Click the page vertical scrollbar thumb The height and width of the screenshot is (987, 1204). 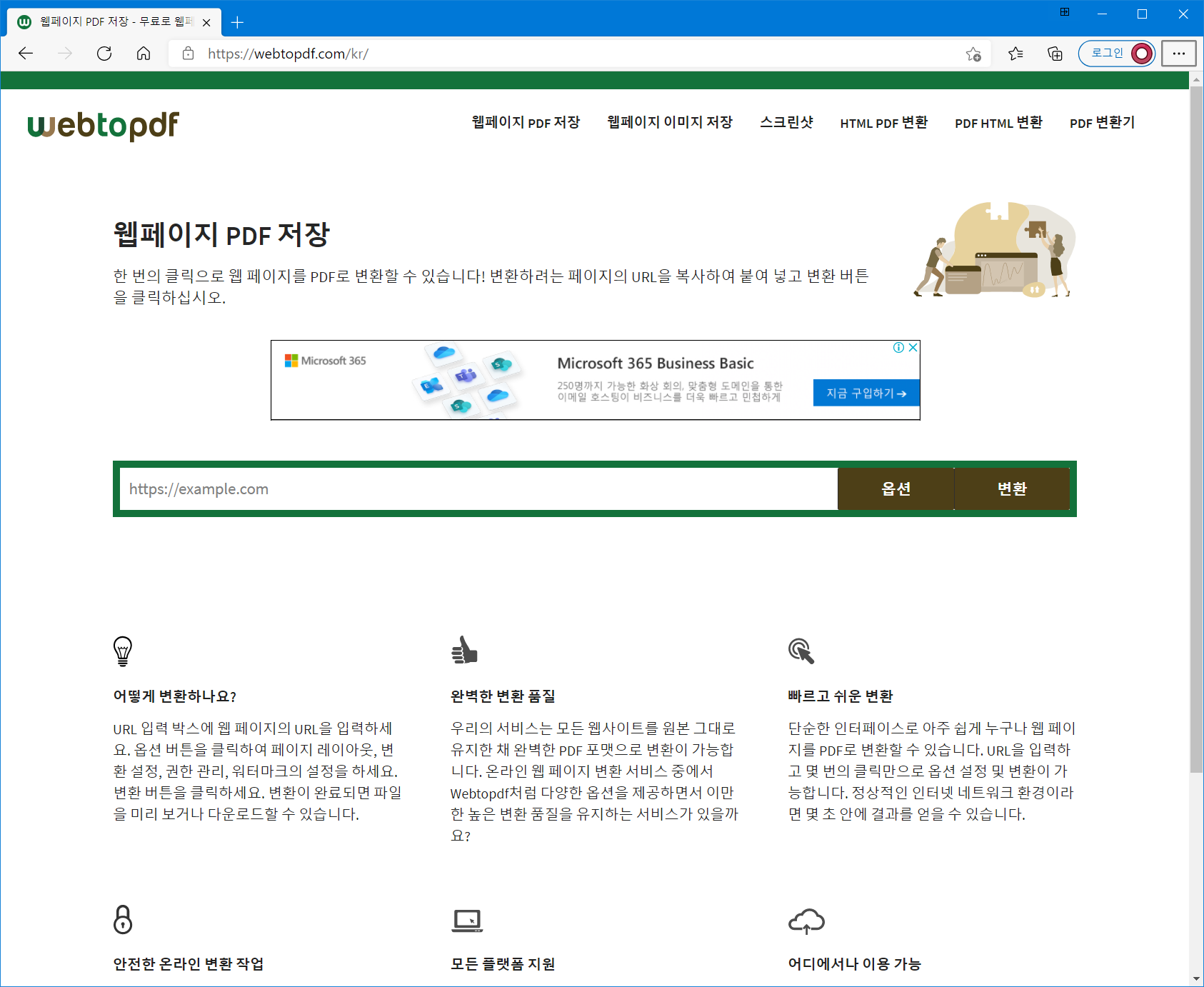coord(1196,429)
